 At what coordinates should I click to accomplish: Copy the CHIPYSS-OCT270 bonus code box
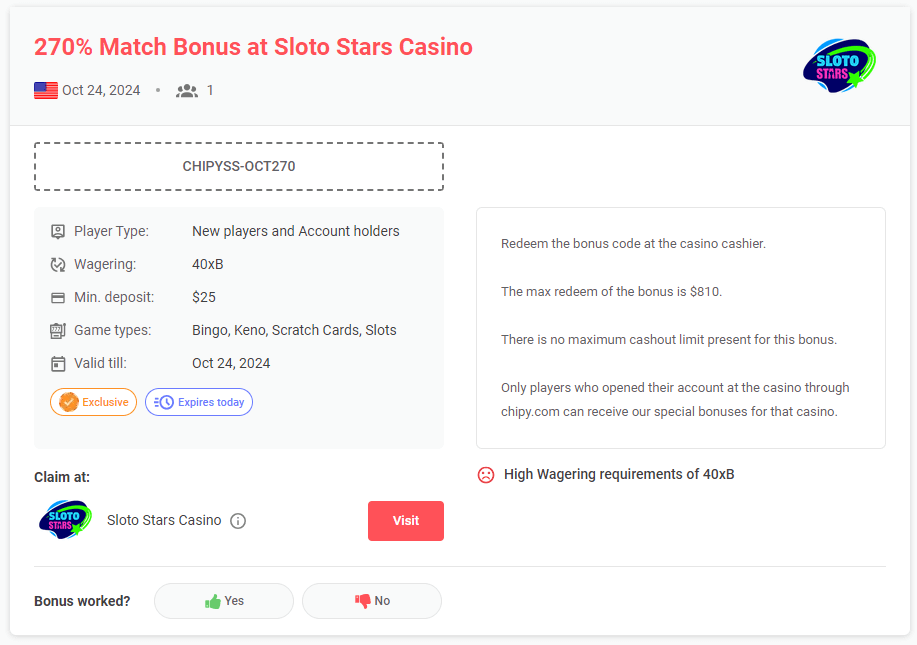pyautogui.click(x=239, y=166)
